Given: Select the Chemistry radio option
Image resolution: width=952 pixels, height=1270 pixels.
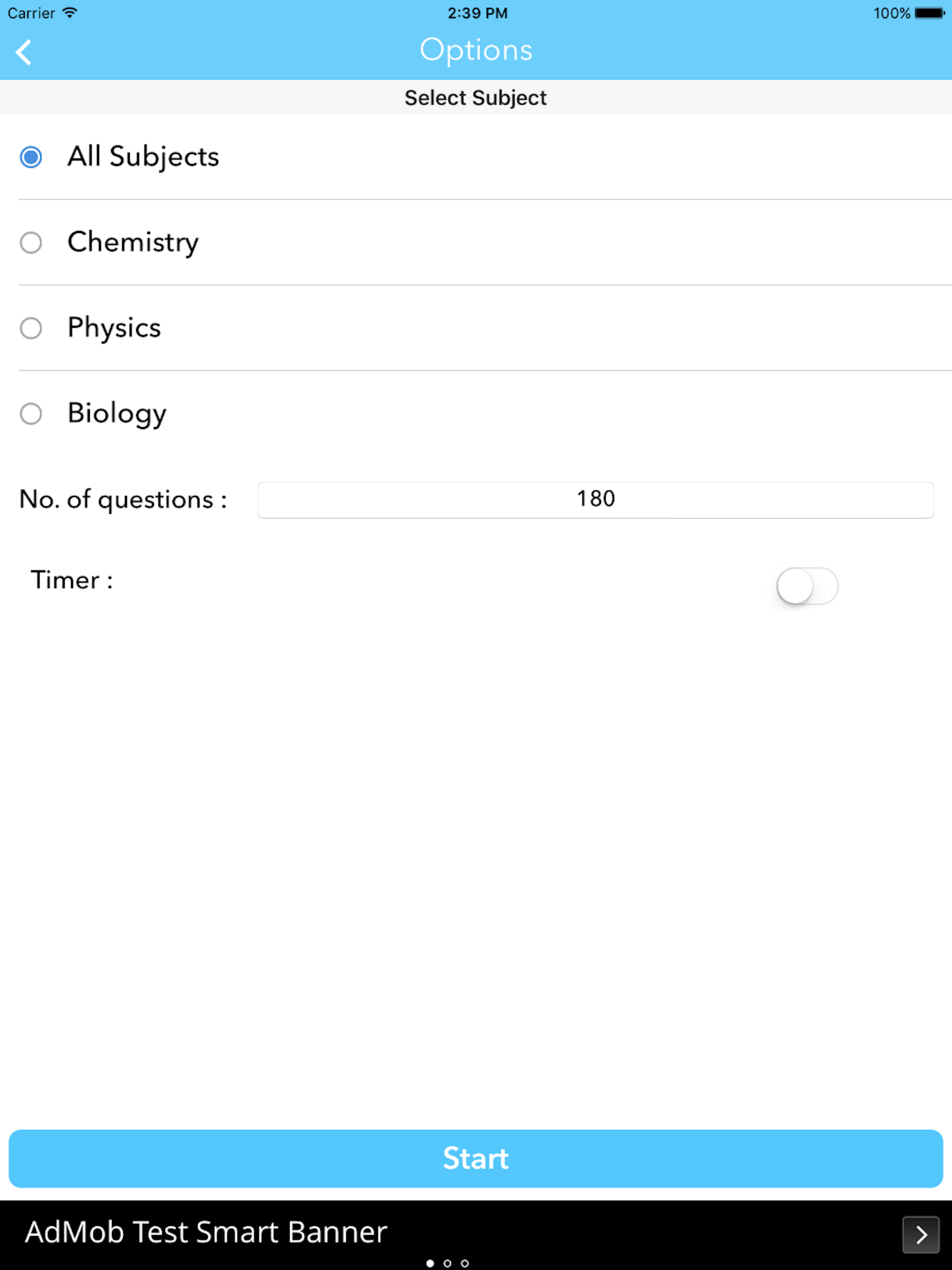Looking at the screenshot, I should point(31,242).
